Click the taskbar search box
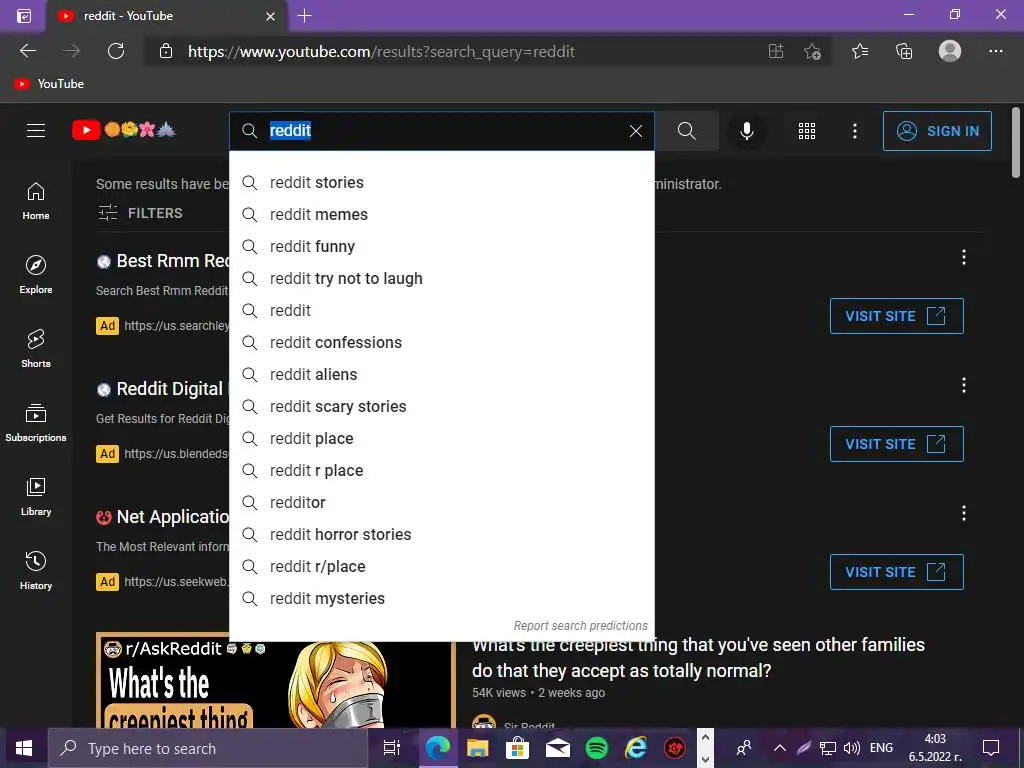Image resolution: width=1024 pixels, height=768 pixels. tap(208, 748)
